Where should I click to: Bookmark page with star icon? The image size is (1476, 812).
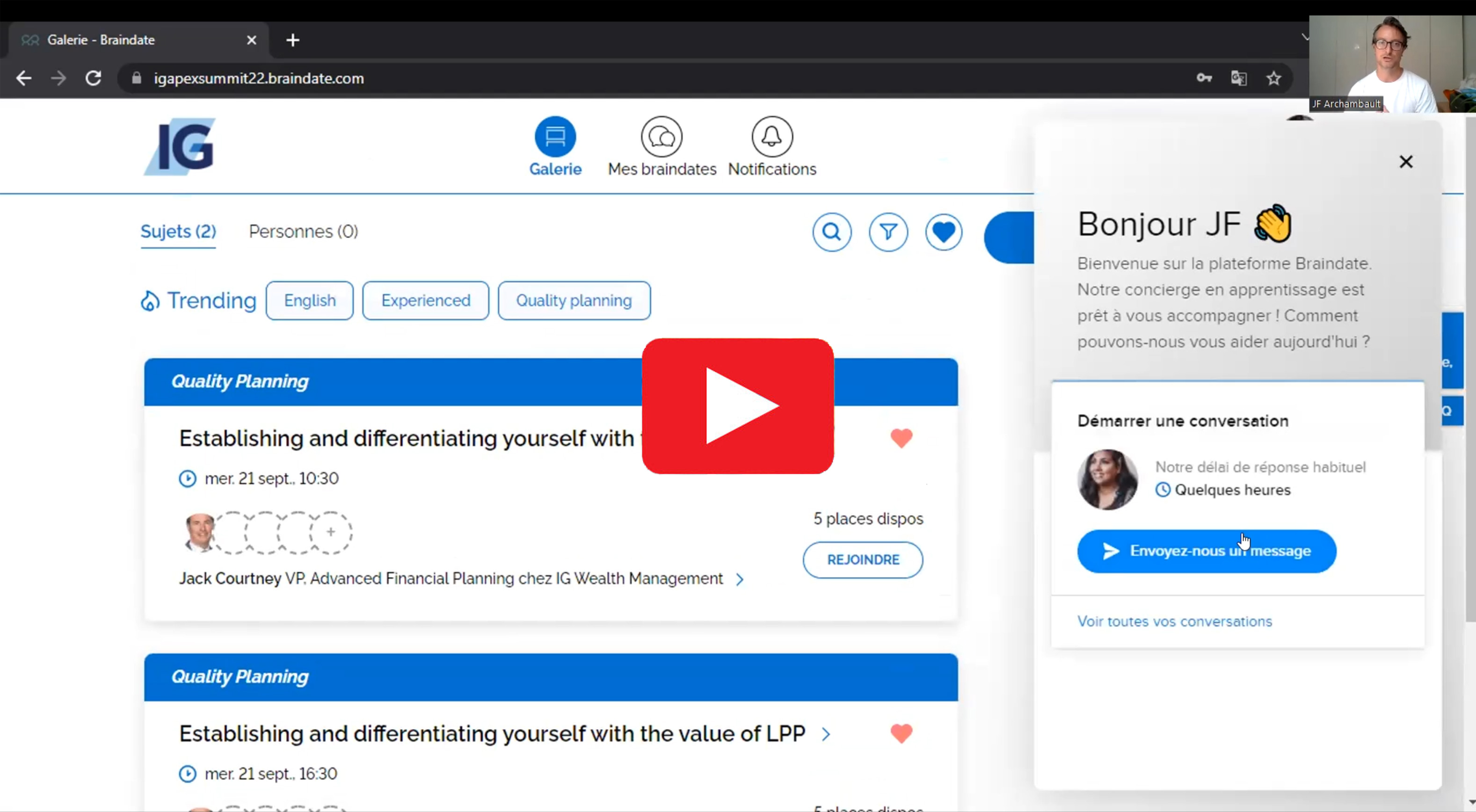[1273, 78]
